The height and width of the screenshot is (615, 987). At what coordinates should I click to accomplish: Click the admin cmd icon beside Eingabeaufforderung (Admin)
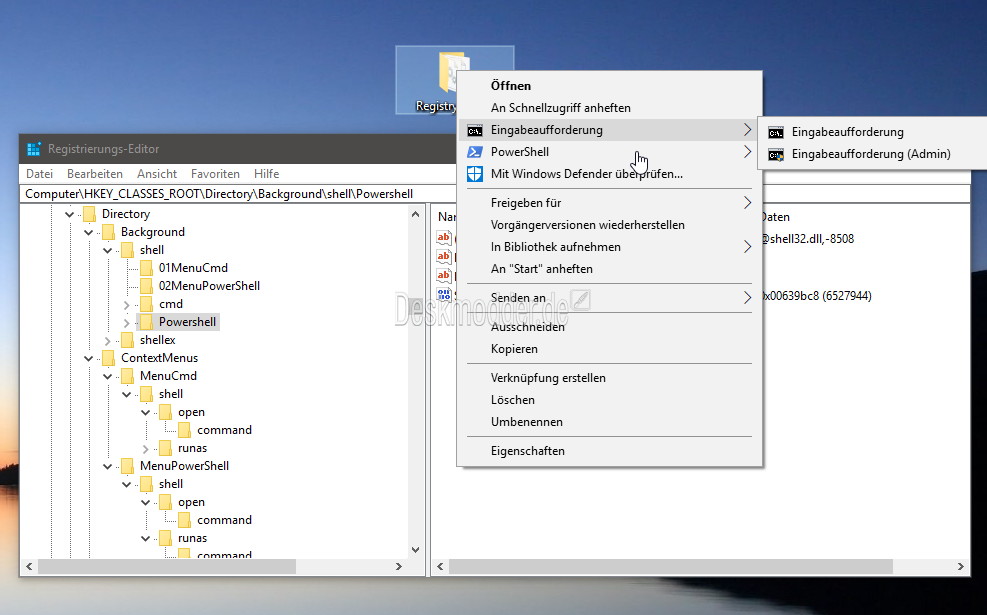(776, 154)
